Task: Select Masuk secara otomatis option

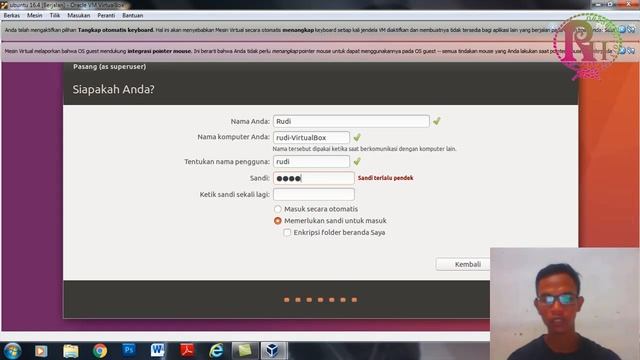Action: 278,209
